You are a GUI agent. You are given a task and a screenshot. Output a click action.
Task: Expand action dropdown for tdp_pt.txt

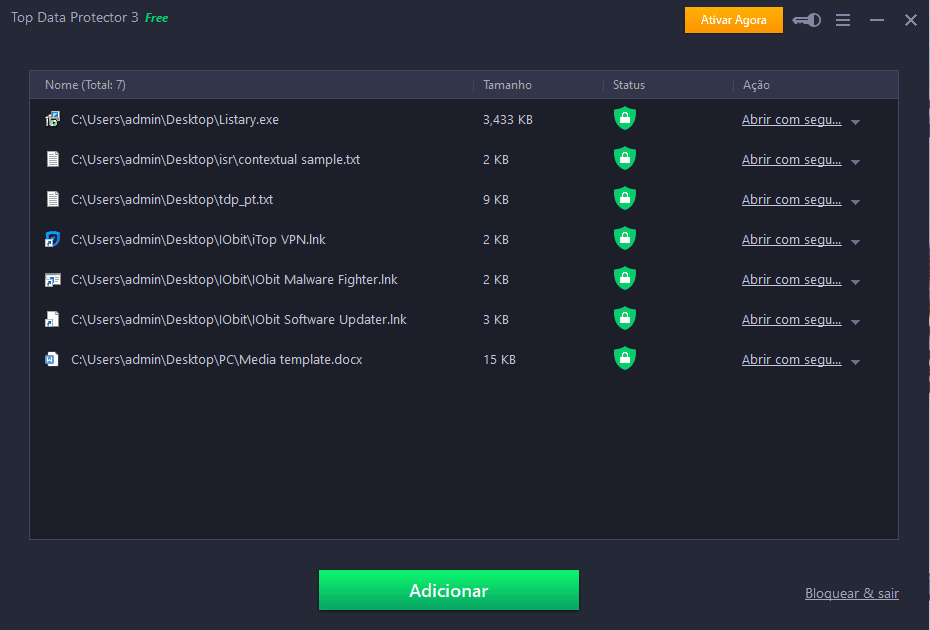pos(855,202)
